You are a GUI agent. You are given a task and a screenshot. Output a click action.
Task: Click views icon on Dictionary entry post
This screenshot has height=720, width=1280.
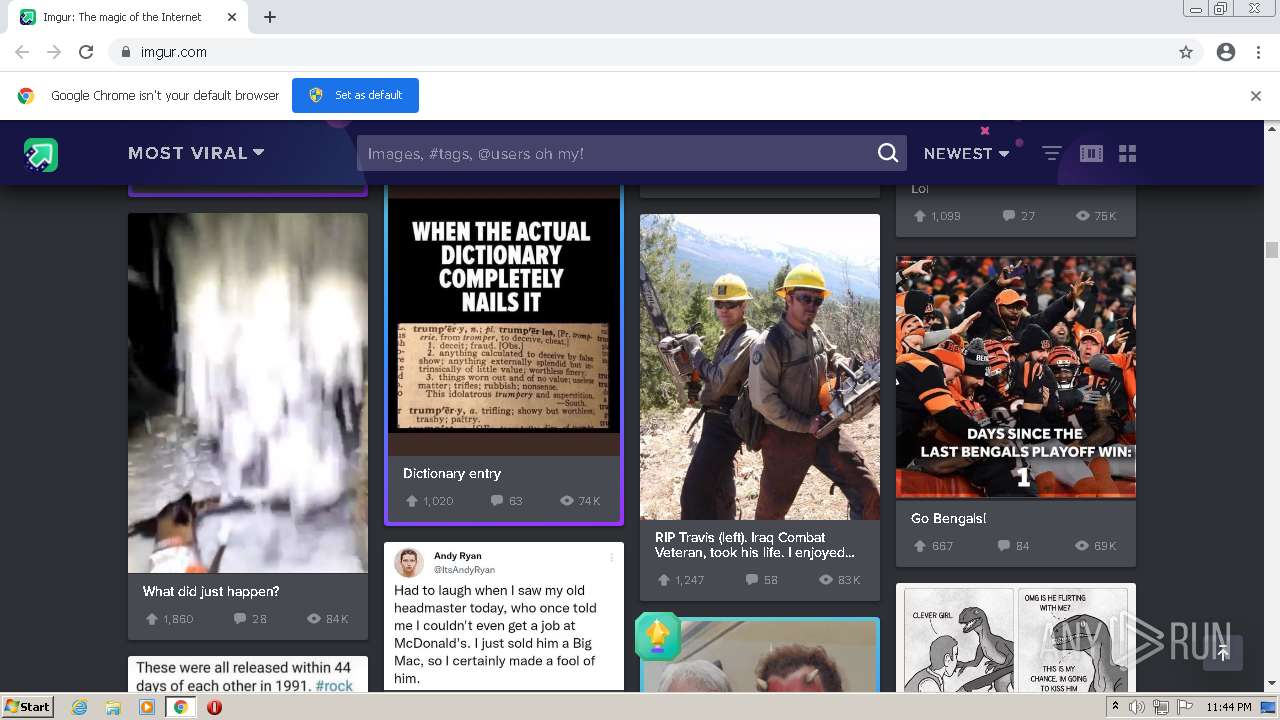click(567, 501)
